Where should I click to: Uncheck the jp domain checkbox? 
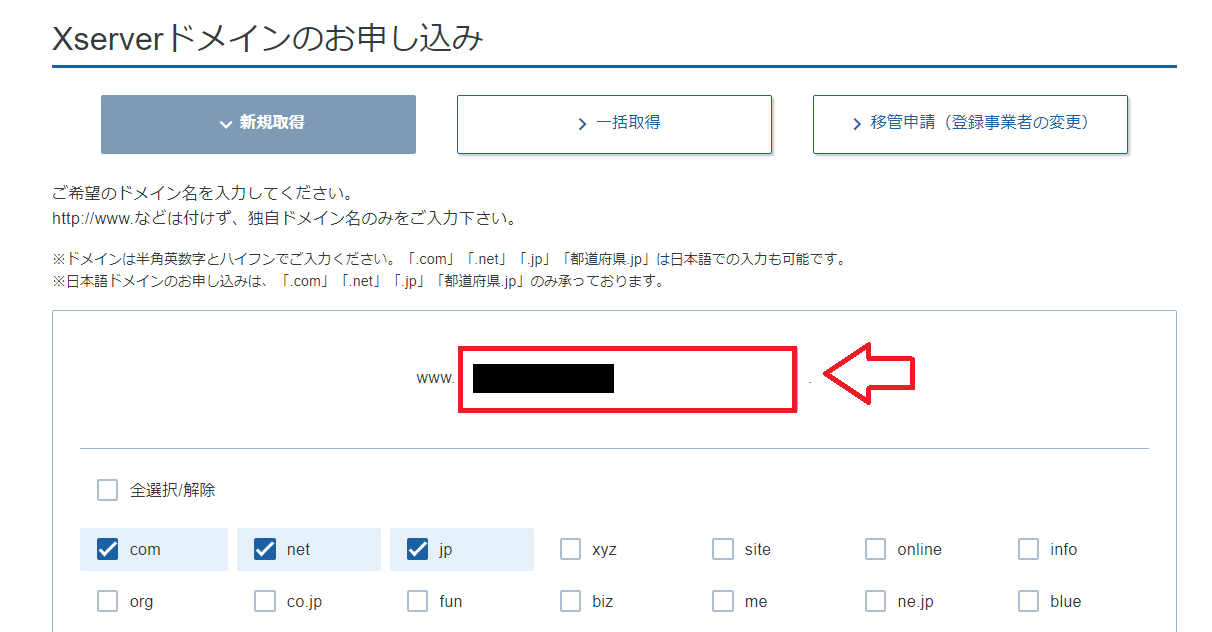point(418,549)
